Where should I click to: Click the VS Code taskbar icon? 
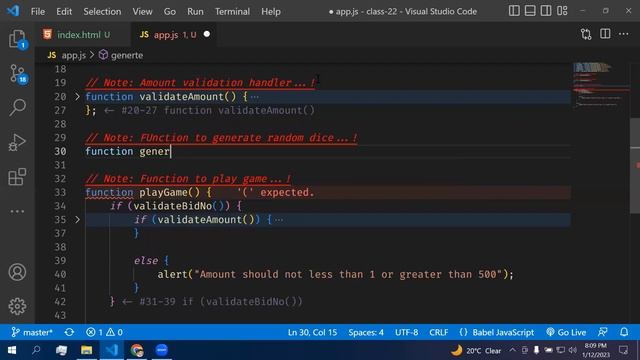112,350
